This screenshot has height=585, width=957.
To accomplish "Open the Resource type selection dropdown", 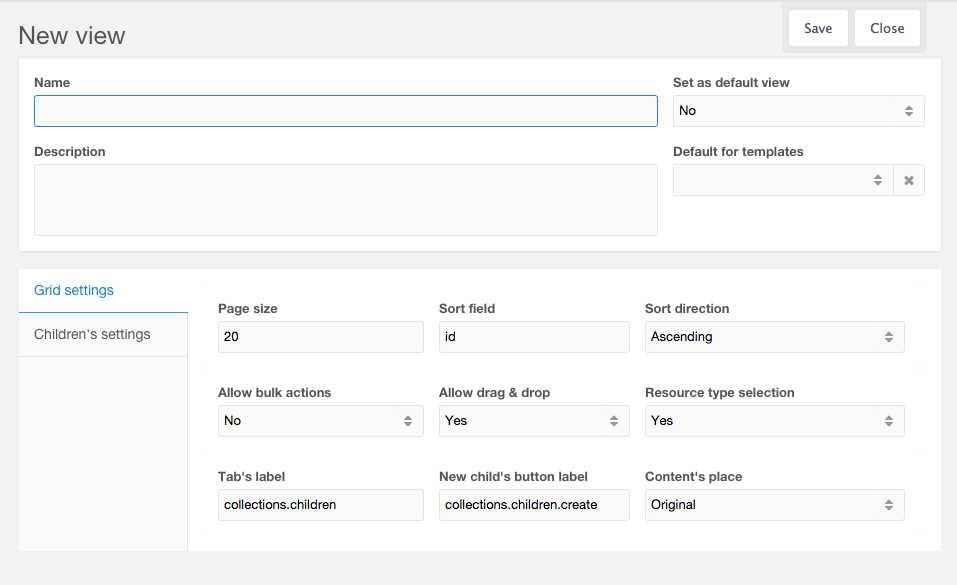I will click(x=775, y=421).
